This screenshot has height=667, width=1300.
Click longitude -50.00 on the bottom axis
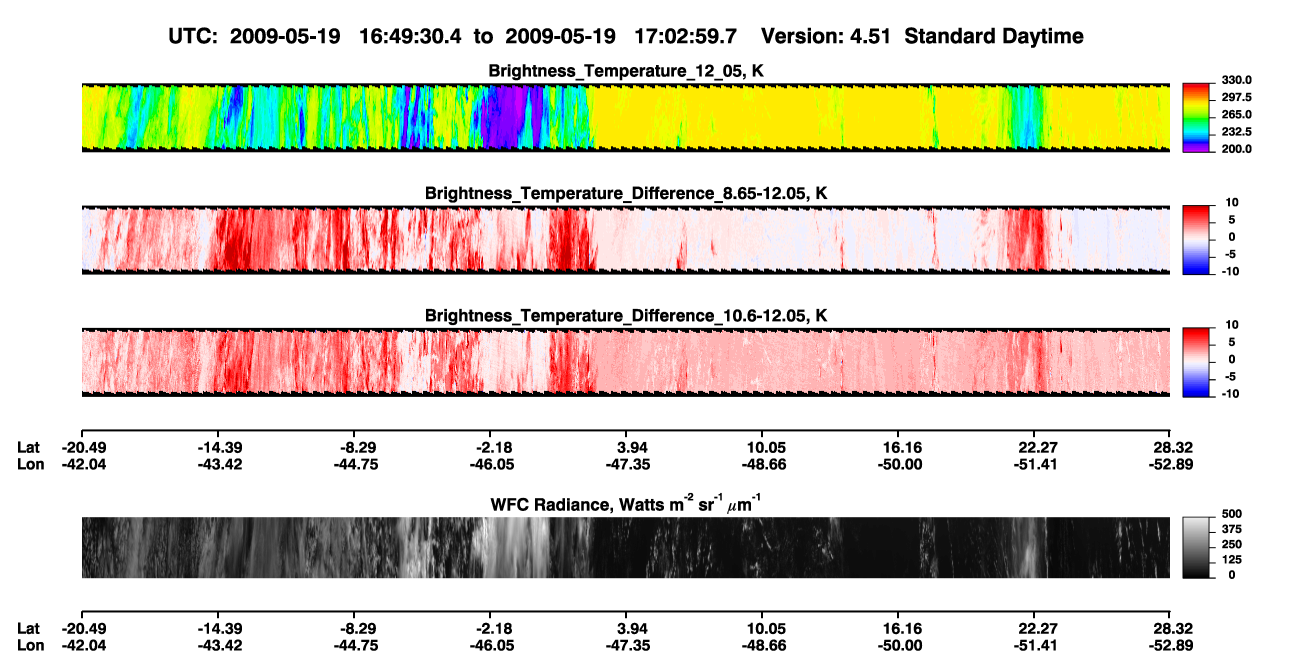(899, 644)
